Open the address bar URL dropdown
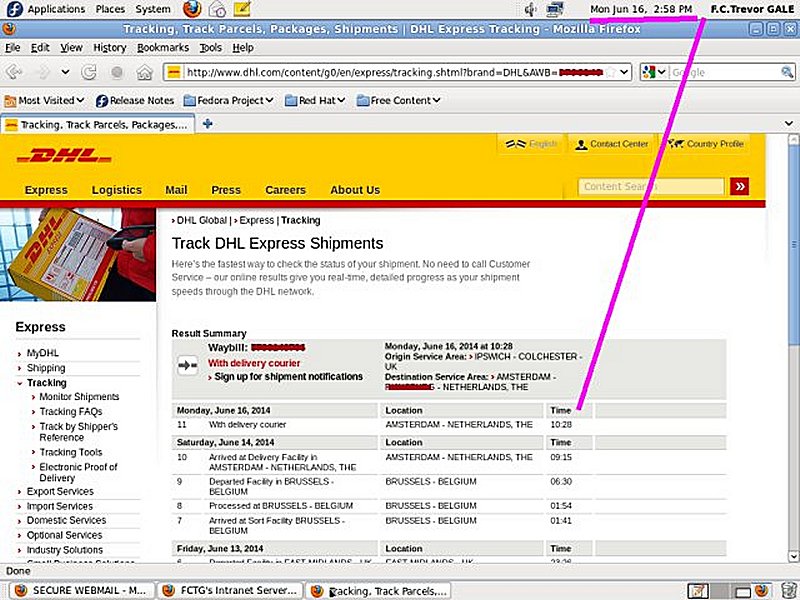This screenshot has width=800, height=600. tap(624, 72)
